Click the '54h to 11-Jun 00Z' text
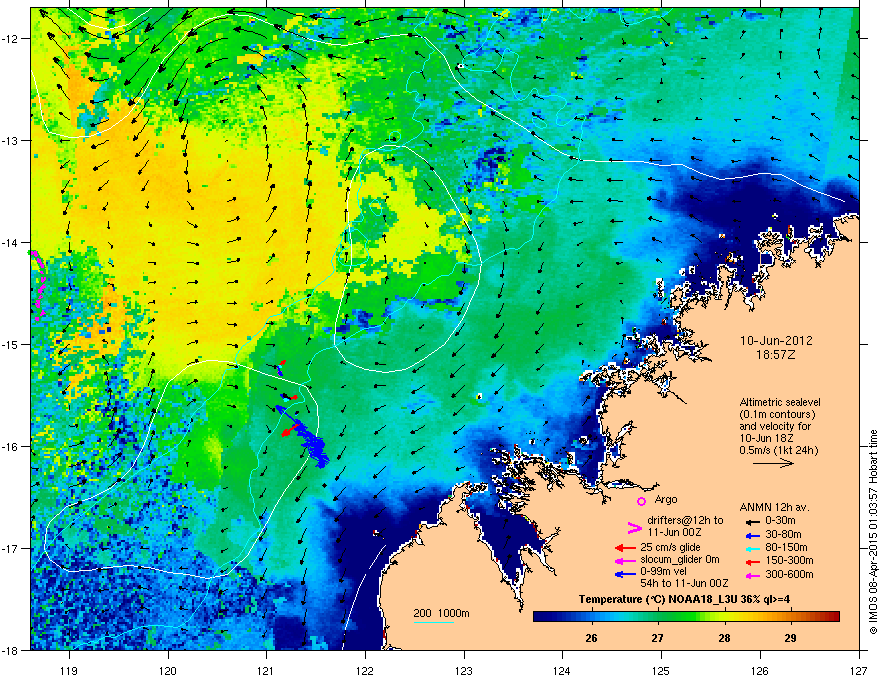 click(684, 583)
